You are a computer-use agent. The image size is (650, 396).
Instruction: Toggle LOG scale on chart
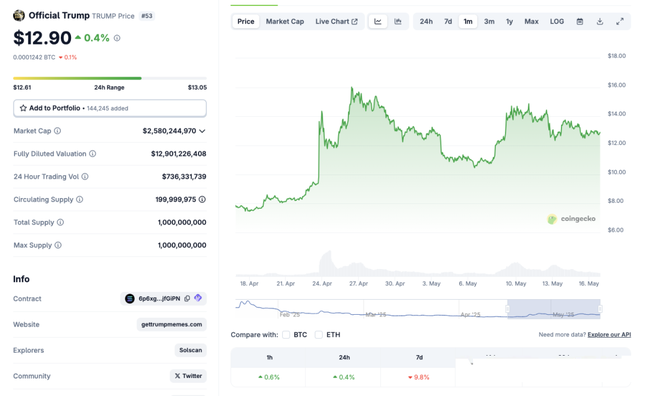tap(557, 22)
